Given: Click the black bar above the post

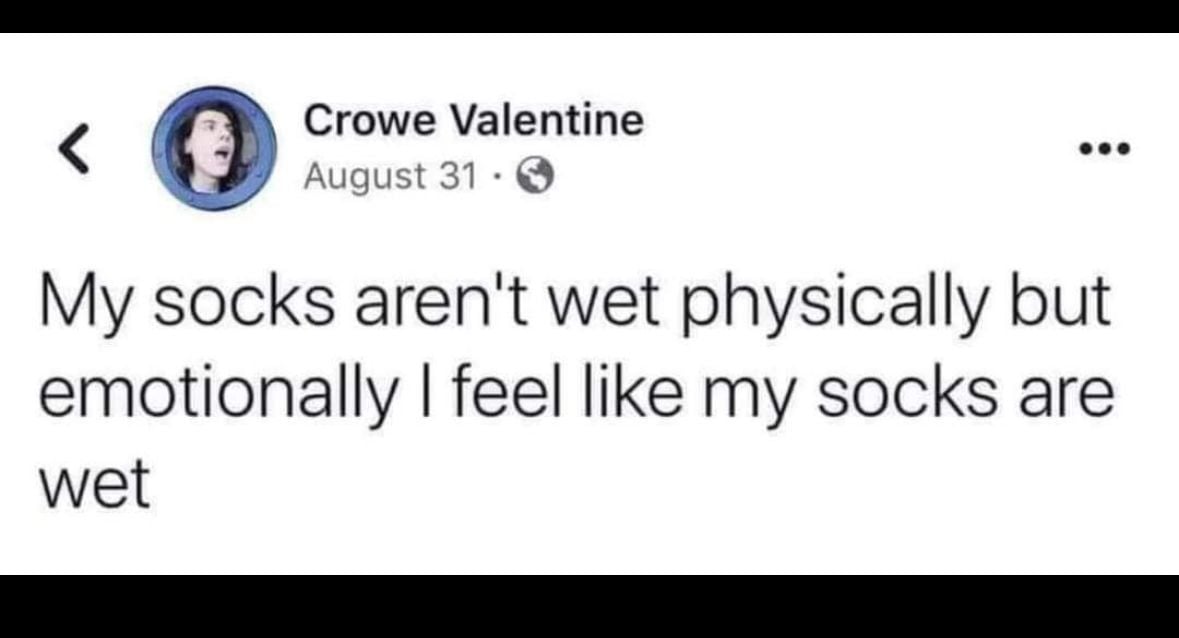Looking at the screenshot, I should [x=589, y=15].
